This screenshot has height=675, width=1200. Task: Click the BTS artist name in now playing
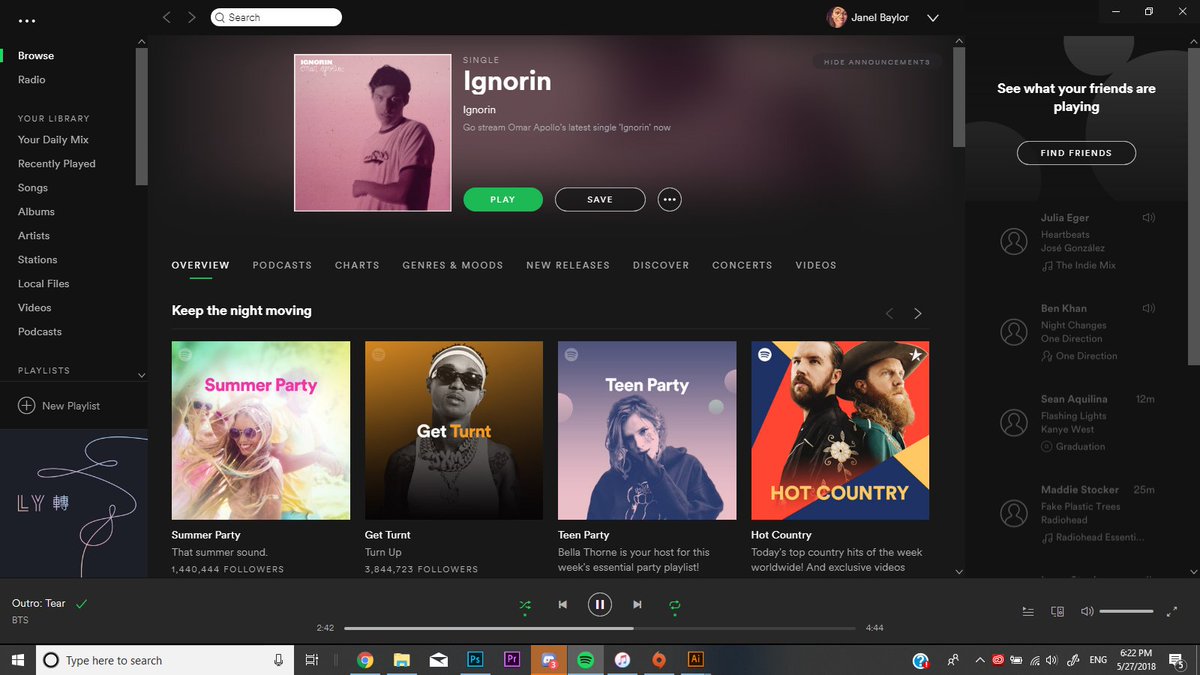[x=20, y=621]
